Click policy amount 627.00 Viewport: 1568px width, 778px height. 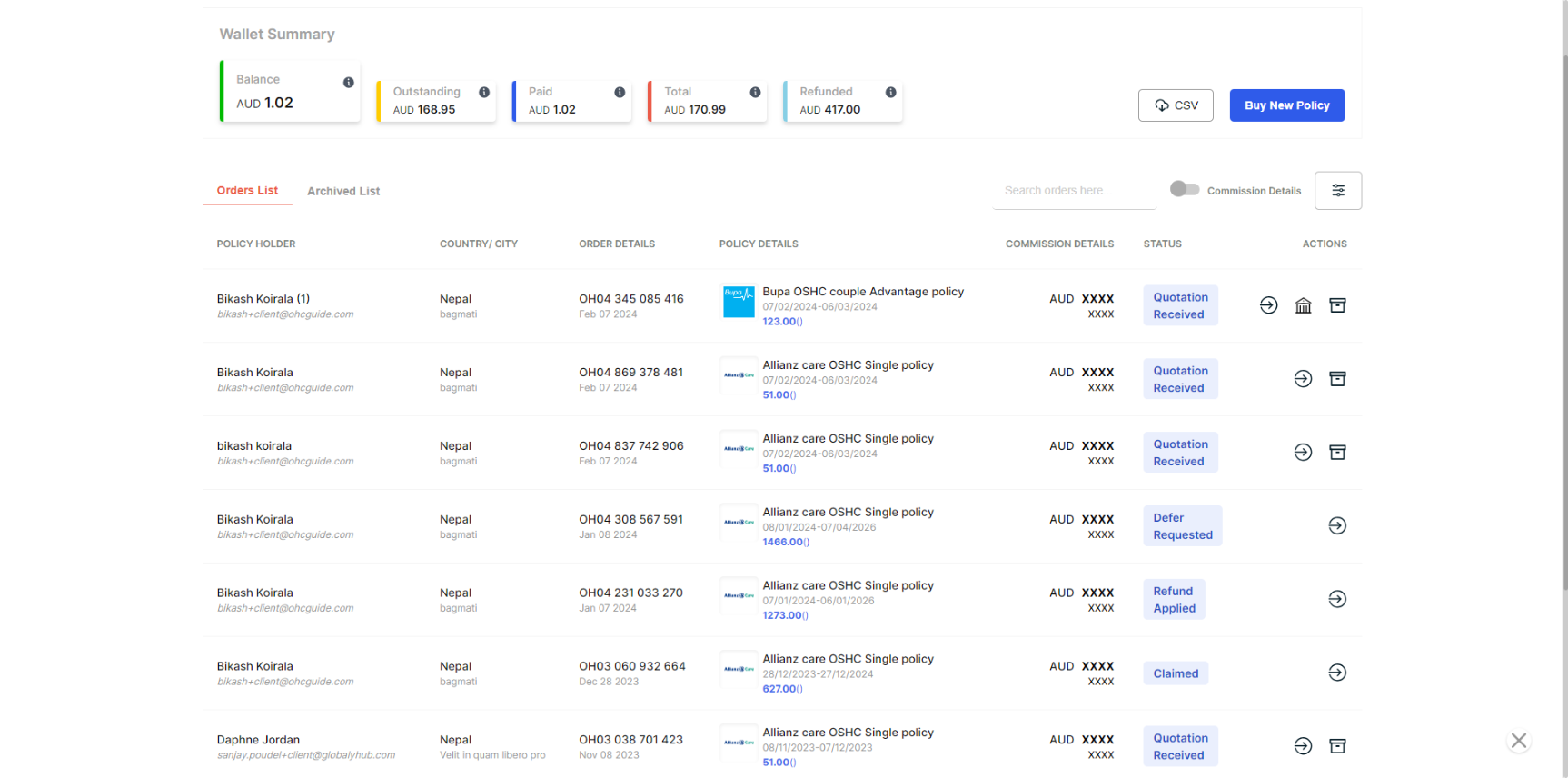[779, 690]
